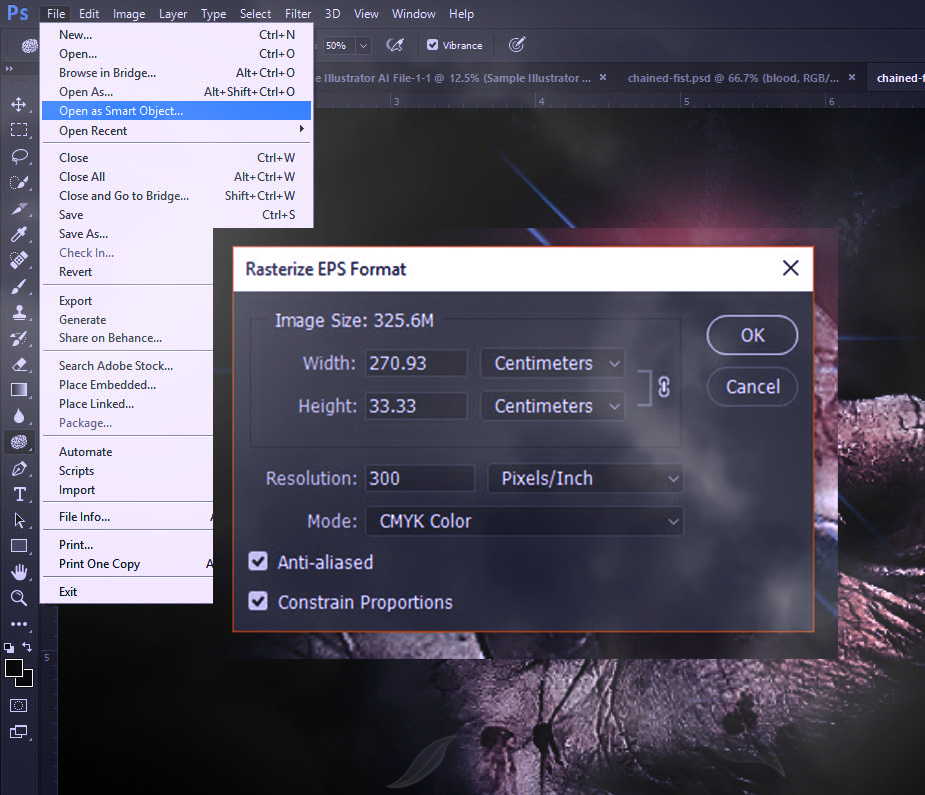Image resolution: width=925 pixels, height=795 pixels.
Task: Select the Lasso tool
Action: point(19,157)
